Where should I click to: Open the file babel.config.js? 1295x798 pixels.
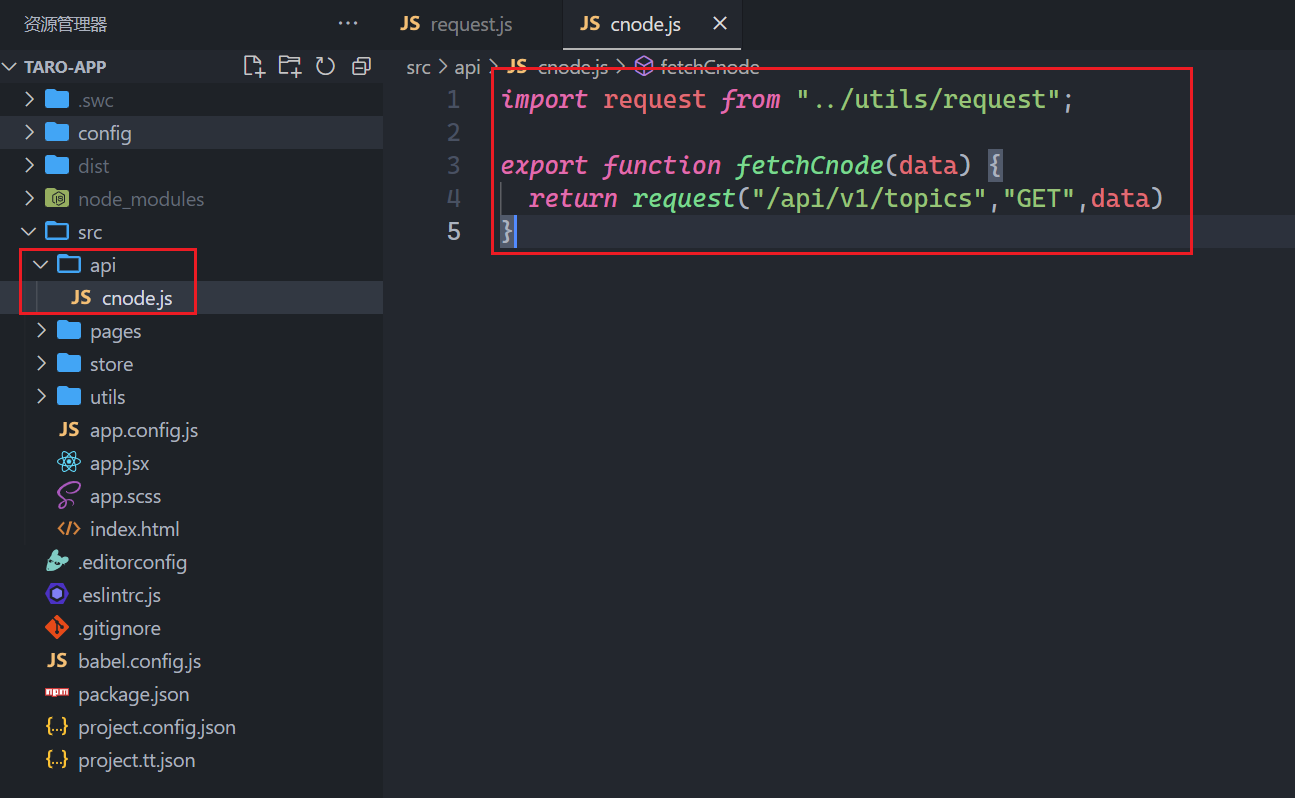139,661
